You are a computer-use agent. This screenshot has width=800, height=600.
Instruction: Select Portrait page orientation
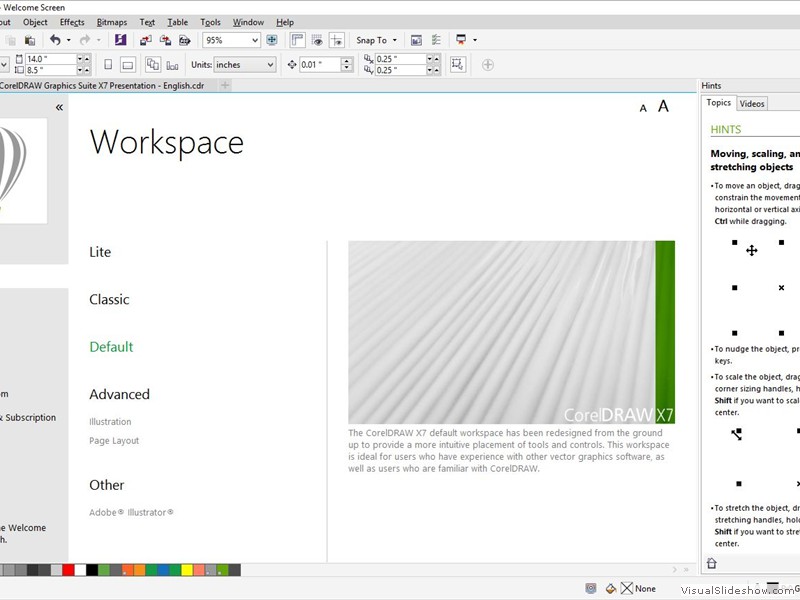click(108, 65)
